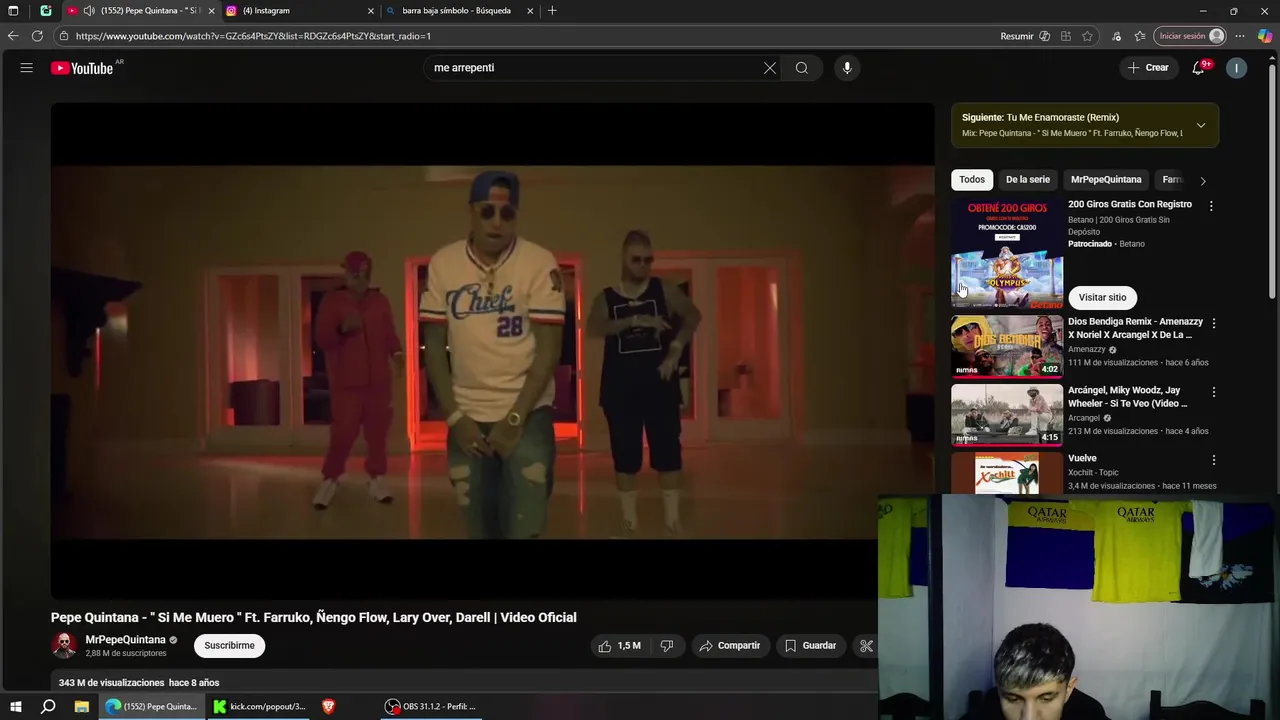Viewport: 1280px width, 720px height.
Task: Start voice search with the microphone
Action: click(847, 68)
